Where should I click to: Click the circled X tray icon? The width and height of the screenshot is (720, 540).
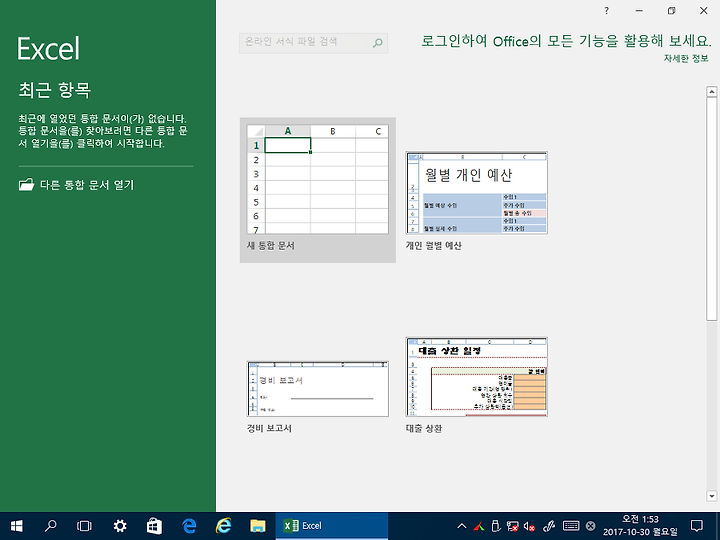[x=591, y=526]
